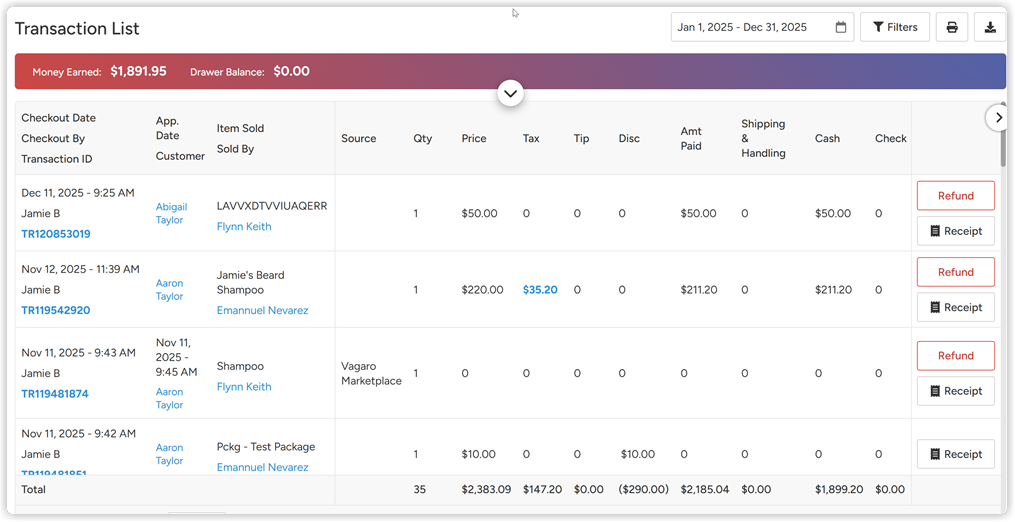
Task: Click the total quantity 35
Action: pyautogui.click(x=419, y=490)
